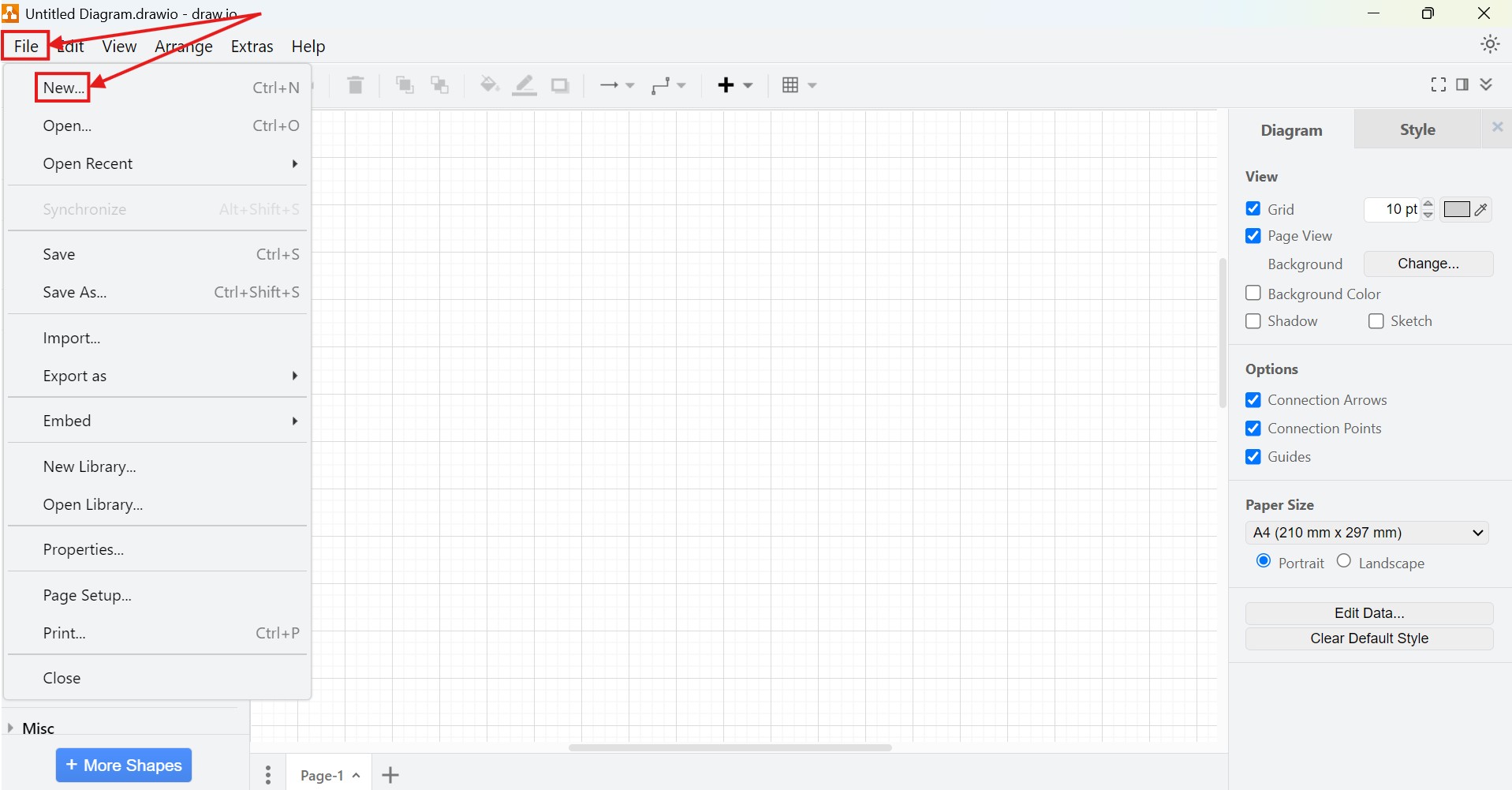This screenshot has width=1512, height=790.
Task: Click the Shadow toolbar icon
Action: [560, 85]
